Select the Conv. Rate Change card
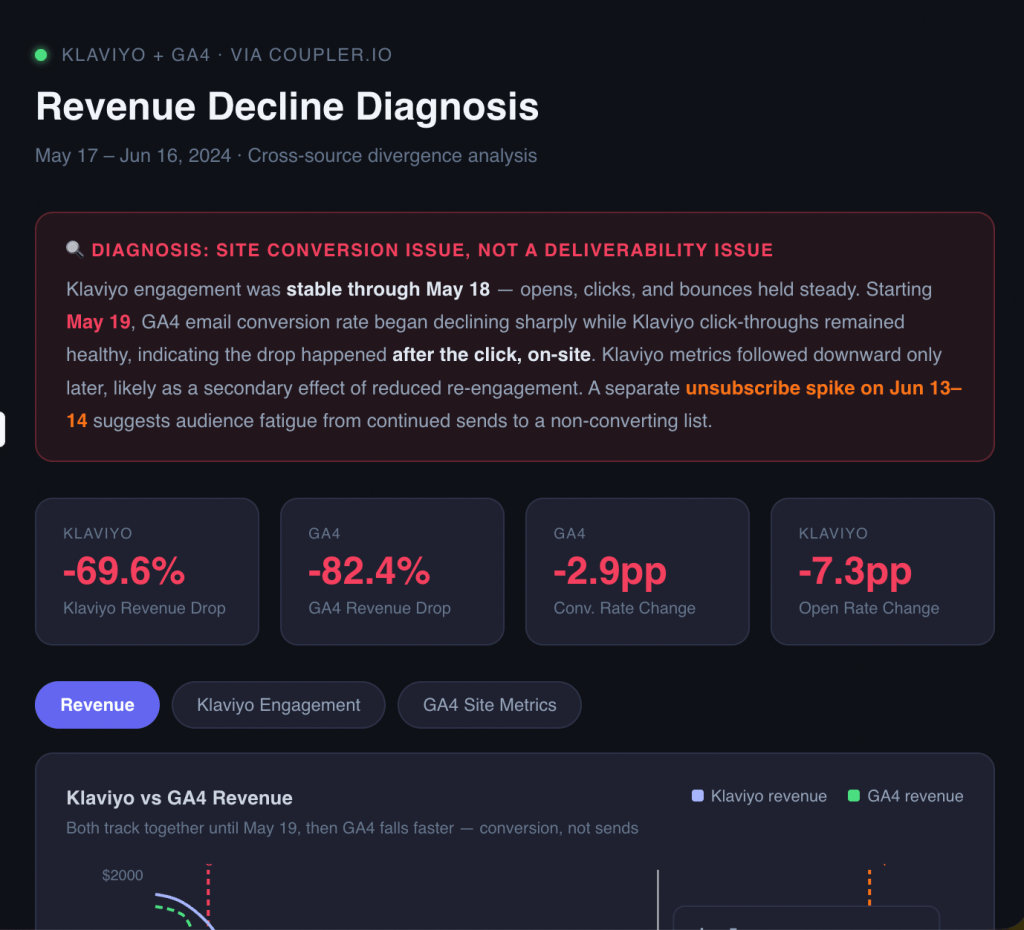This screenshot has width=1024, height=930. (637, 571)
